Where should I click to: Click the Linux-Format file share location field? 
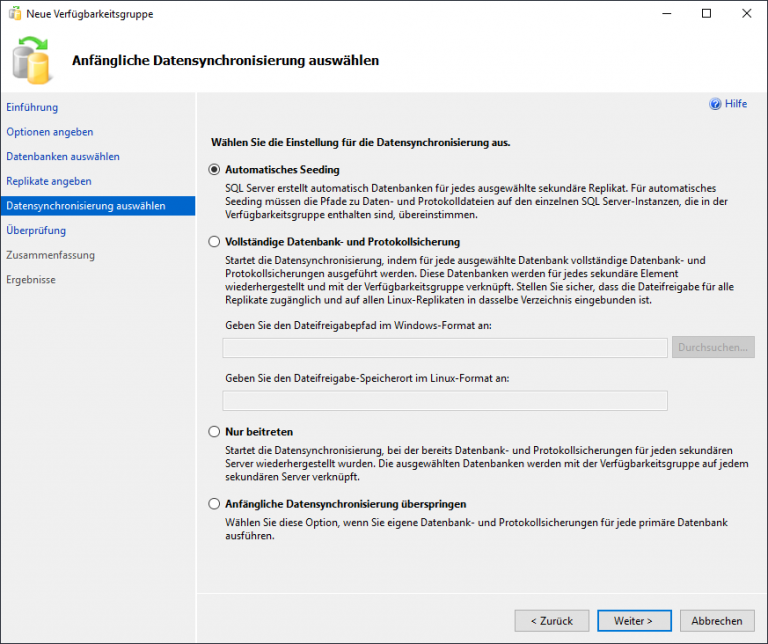445,401
